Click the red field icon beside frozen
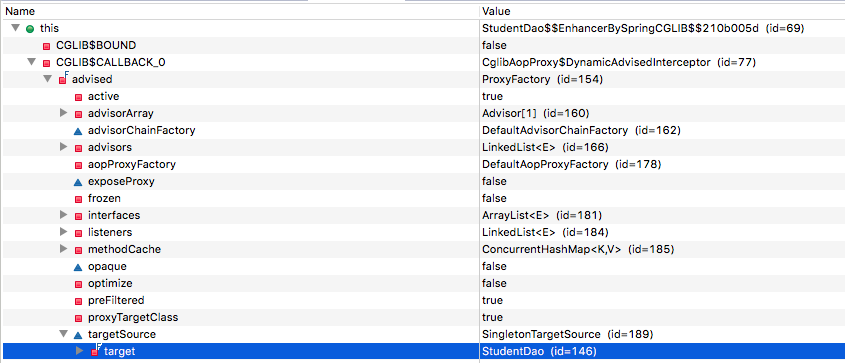 [78, 199]
